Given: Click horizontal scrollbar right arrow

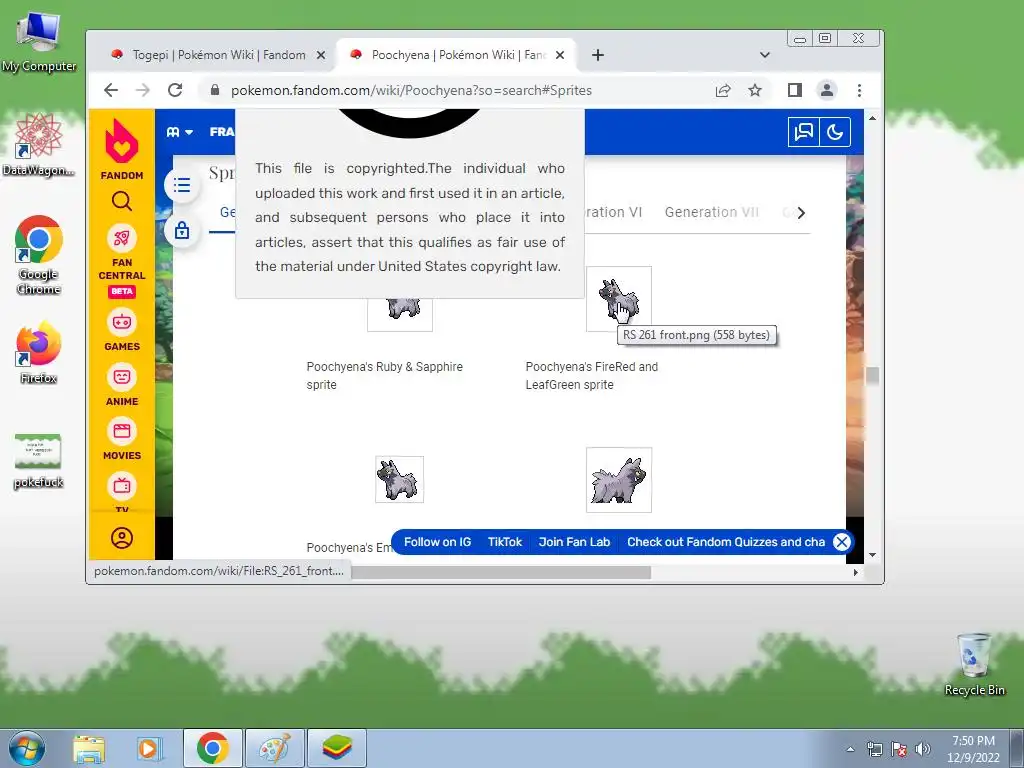Looking at the screenshot, I should click(856, 572).
